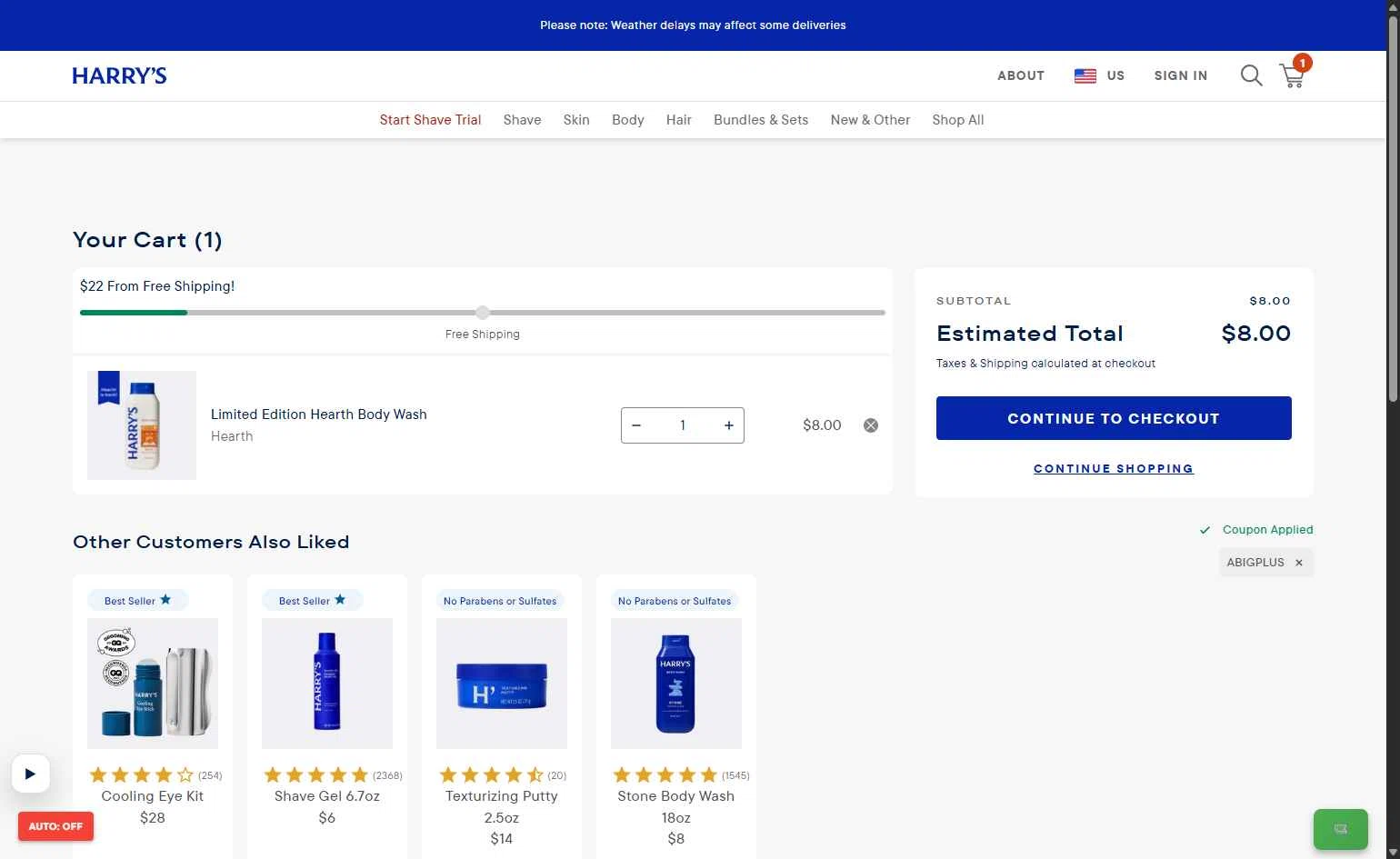1400x859 pixels.
Task: Open Stone Body Wash product image
Action: [676, 684]
